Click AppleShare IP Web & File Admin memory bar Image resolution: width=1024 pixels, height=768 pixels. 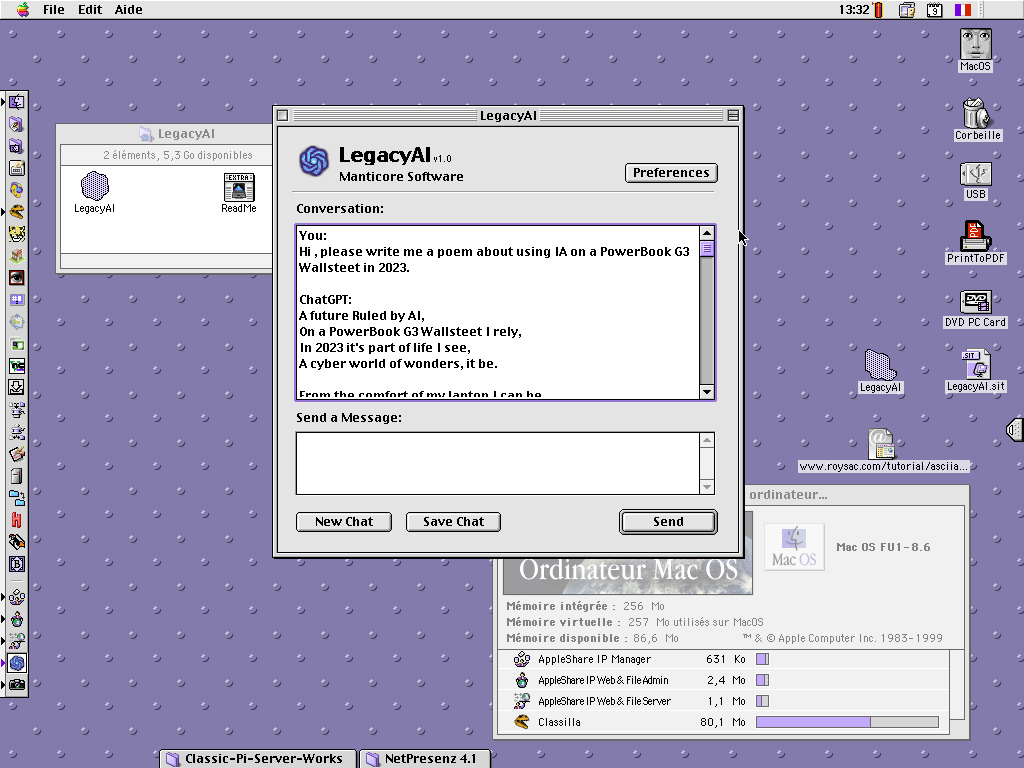(x=762, y=680)
